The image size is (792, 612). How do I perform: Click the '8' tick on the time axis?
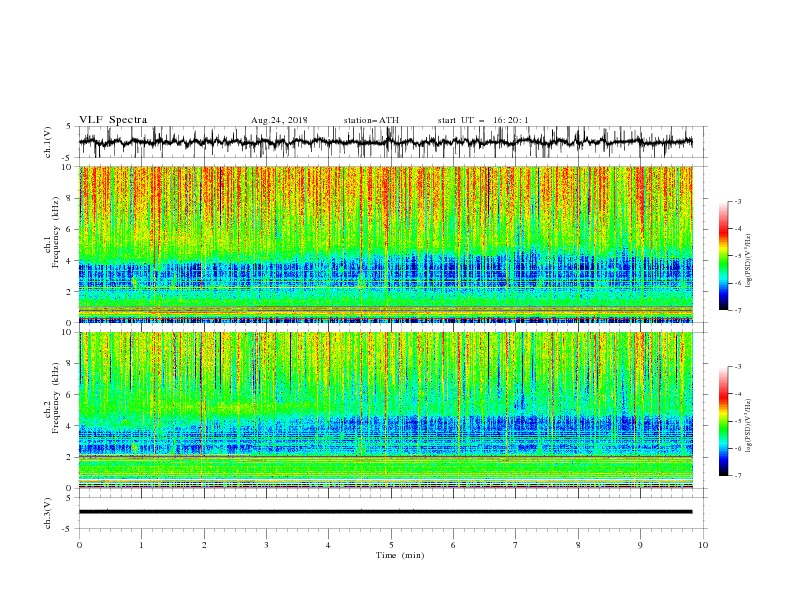tap(578, 545)
